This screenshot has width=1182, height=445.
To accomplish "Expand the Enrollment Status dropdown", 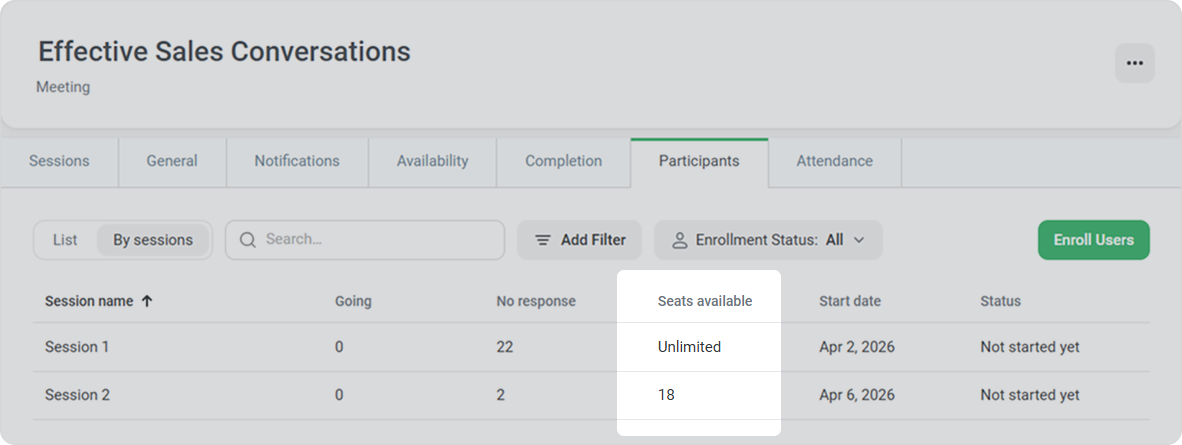I will point(768,240).
